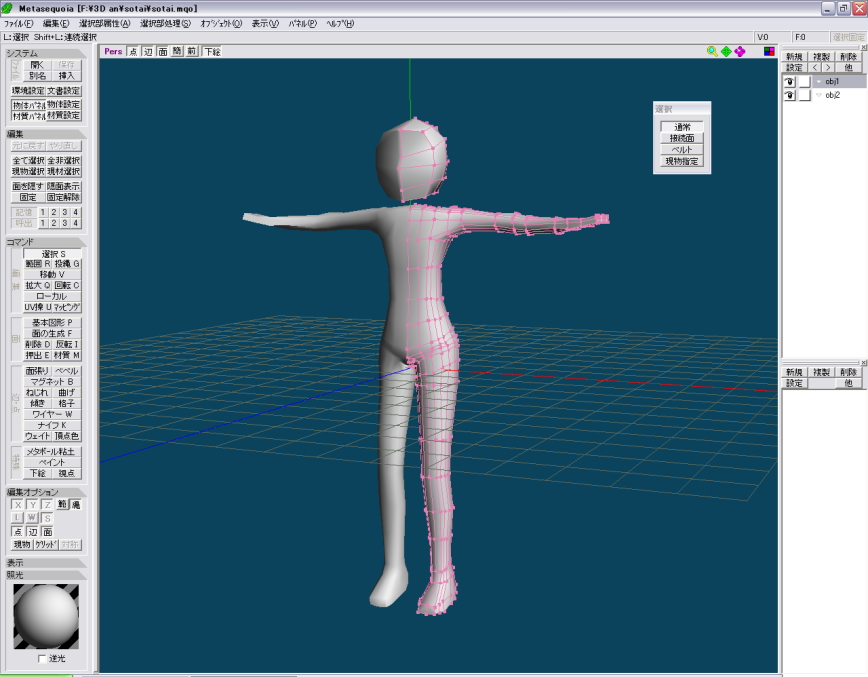This screenshot has height=677, width=868.
Task: Switch viewport to Pers view
Action: pyautogui.click(x=113, y=51)
